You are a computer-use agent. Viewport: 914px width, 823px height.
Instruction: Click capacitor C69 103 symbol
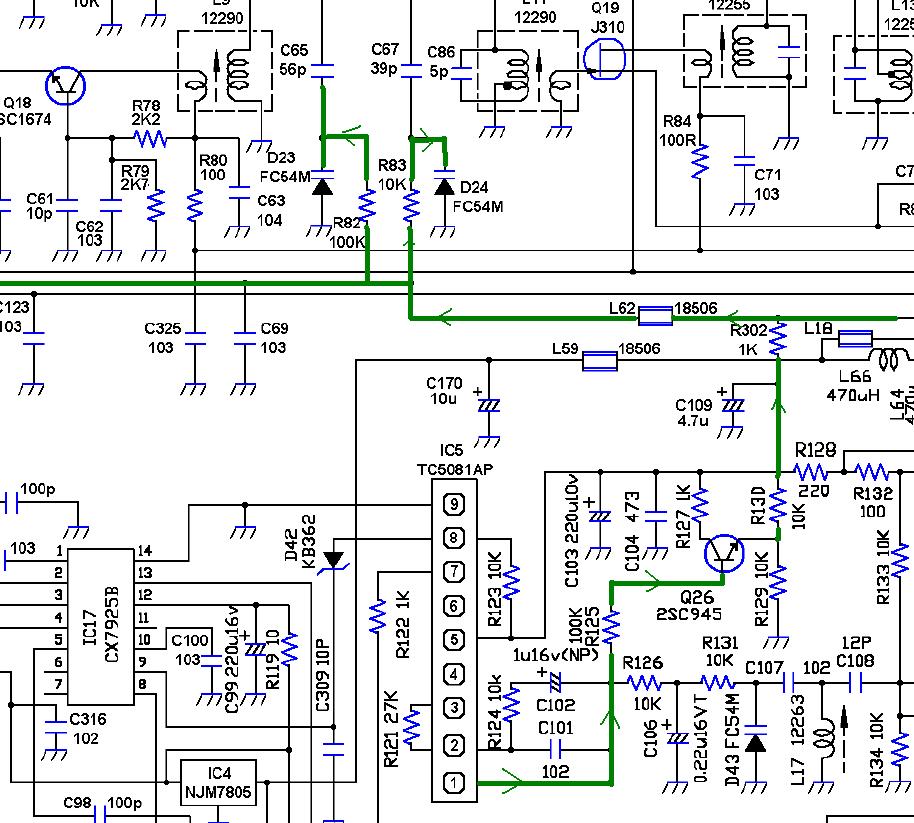click(x=245, y=339)
